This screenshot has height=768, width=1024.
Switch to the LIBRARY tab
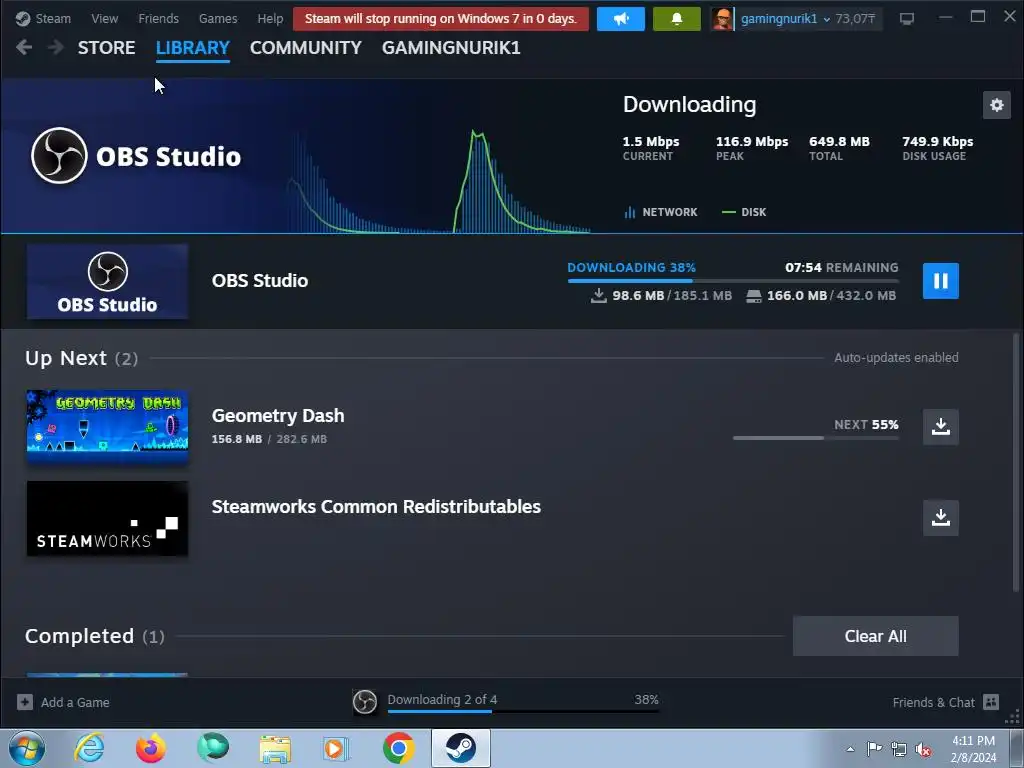[x=193, y=48]
